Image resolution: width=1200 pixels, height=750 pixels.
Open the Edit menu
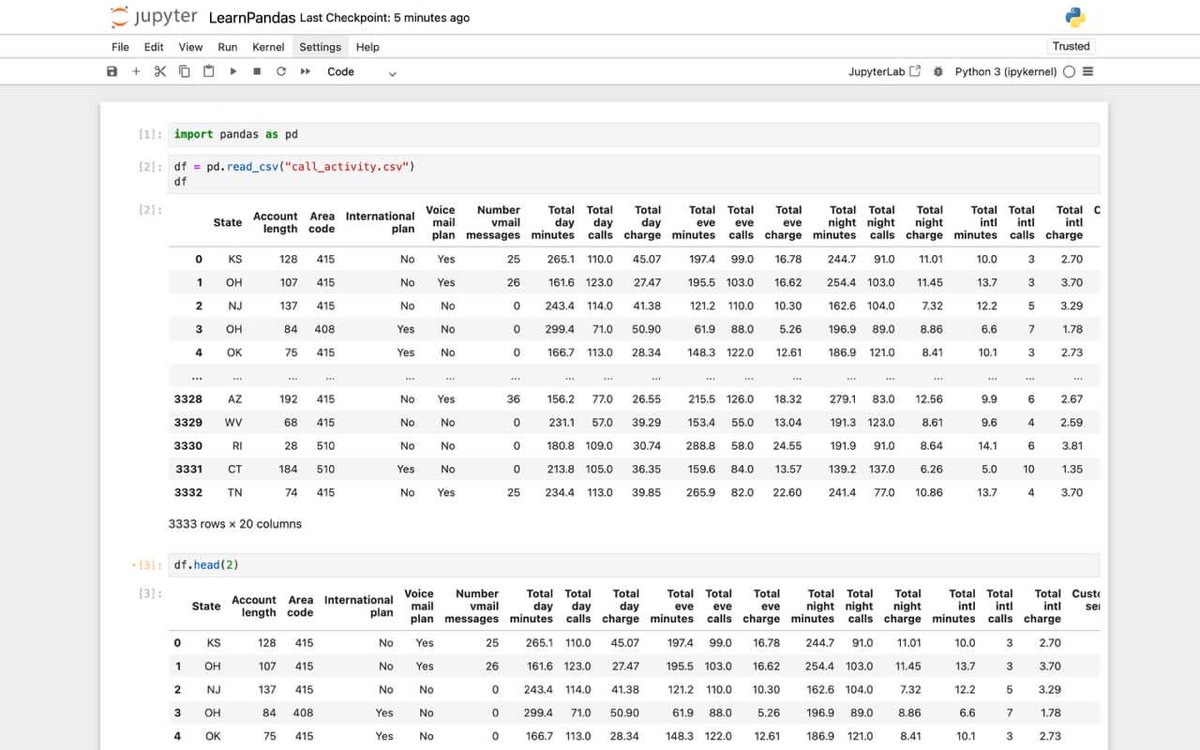(154, 47)
